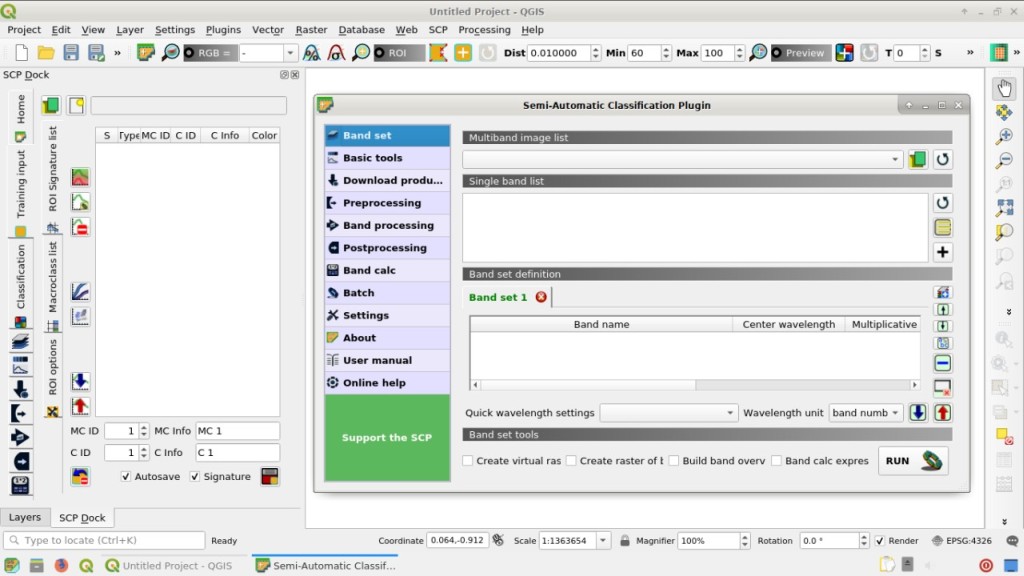Open Quick wavelength settings dropdown
This screenshot has width=1024, height=576.
[x=668, y=413]
